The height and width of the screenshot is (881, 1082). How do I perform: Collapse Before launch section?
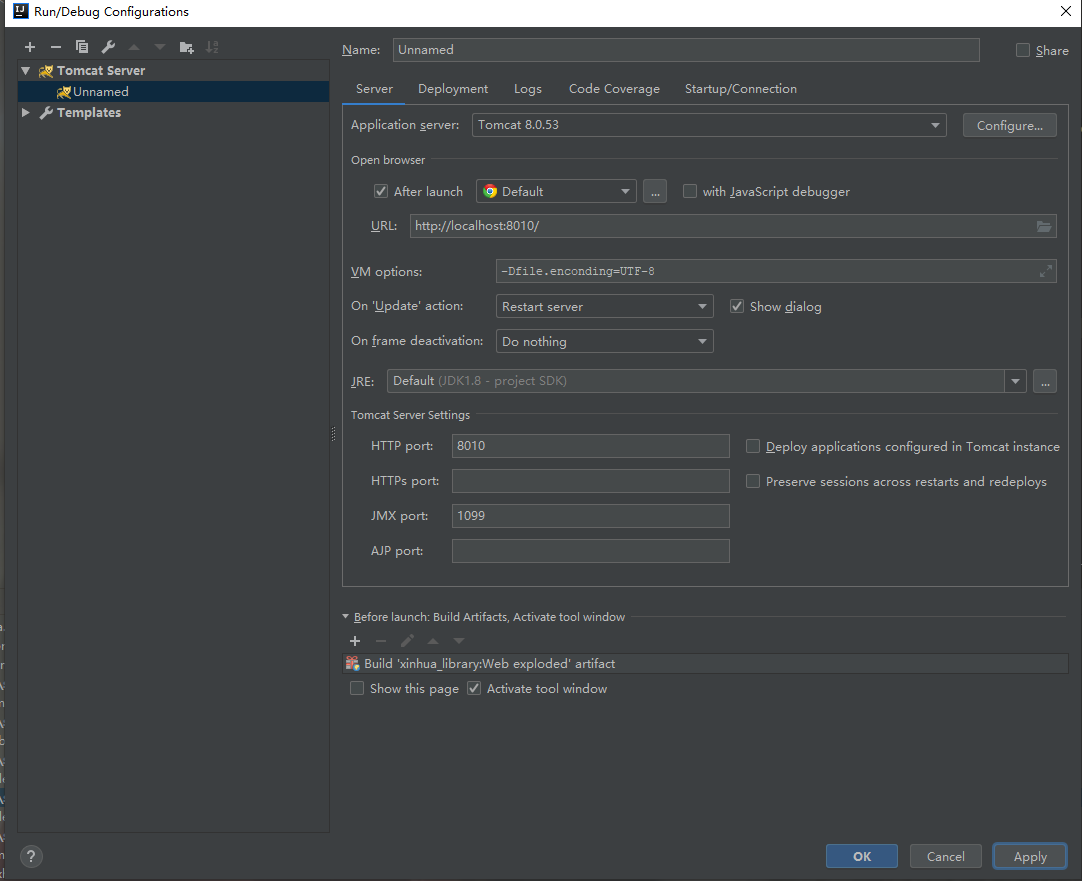[346, 617]
